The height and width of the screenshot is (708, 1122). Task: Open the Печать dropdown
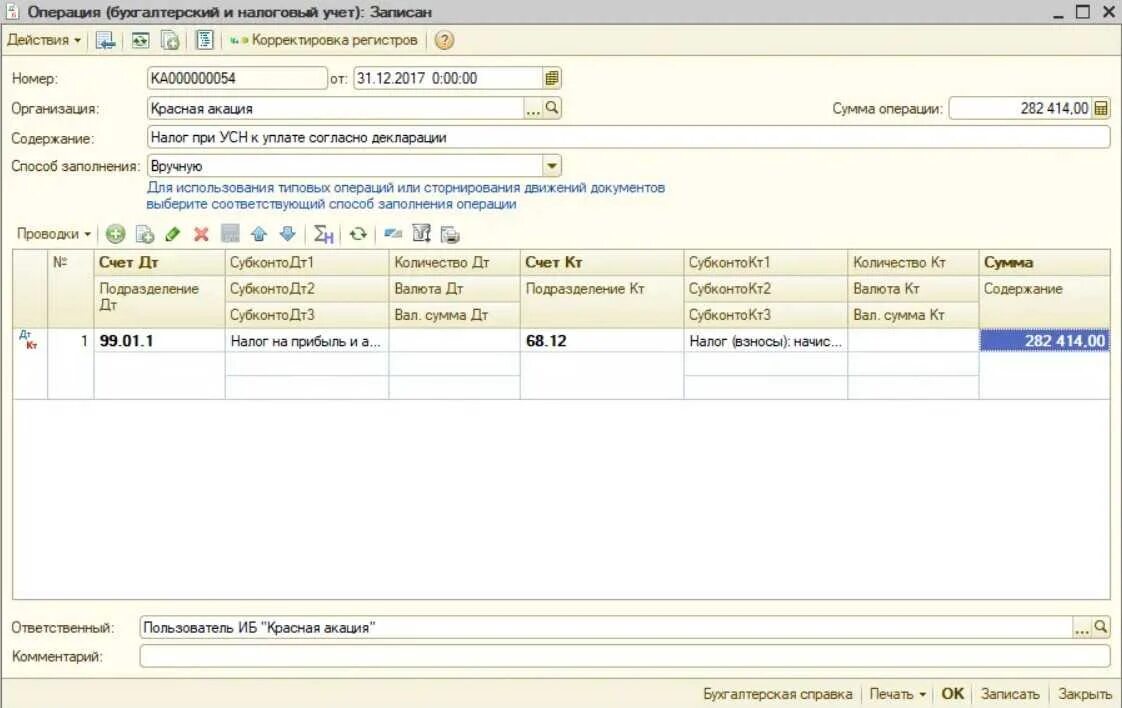(x=897, y=694)
